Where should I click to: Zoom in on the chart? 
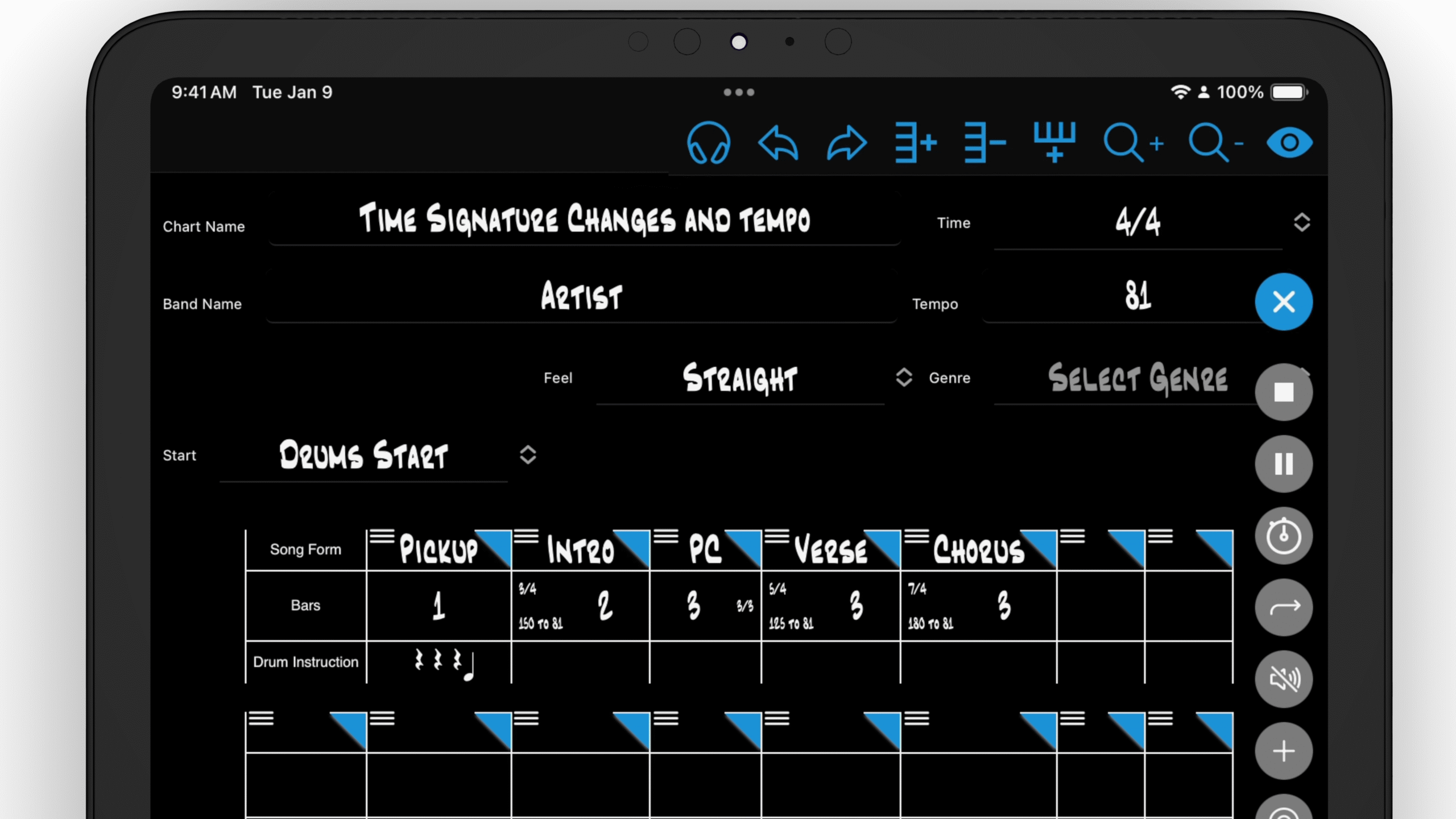(x=1132, y=143)
